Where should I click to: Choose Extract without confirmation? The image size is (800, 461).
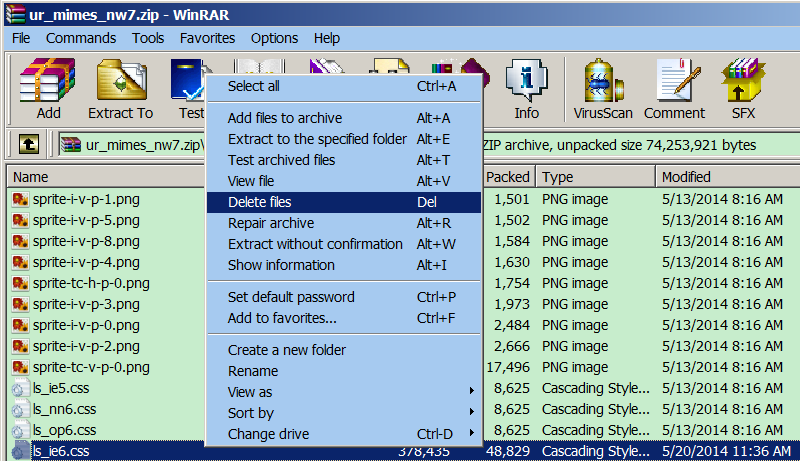[x=344, y=244]
